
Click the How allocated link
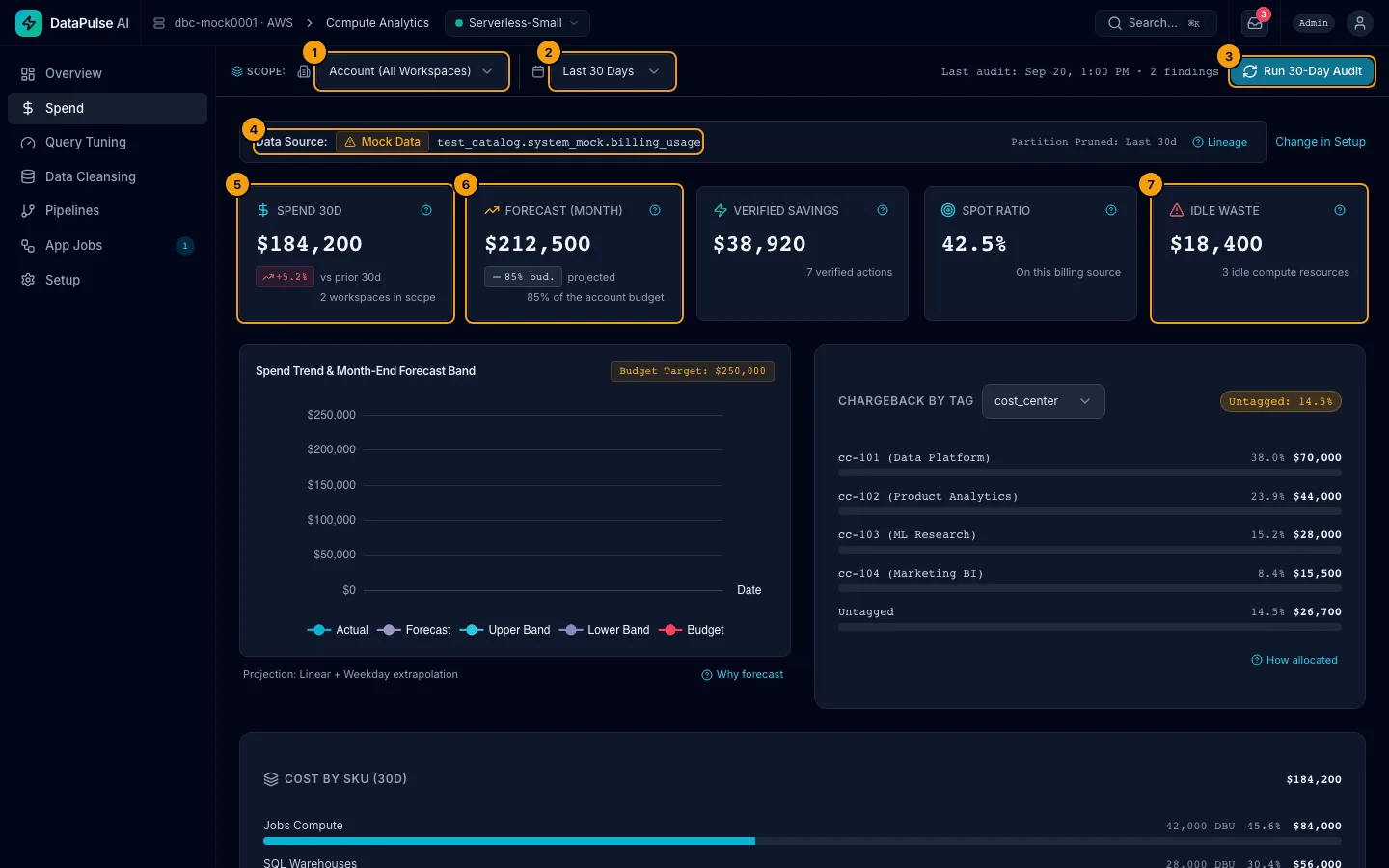click(1294, 661)
